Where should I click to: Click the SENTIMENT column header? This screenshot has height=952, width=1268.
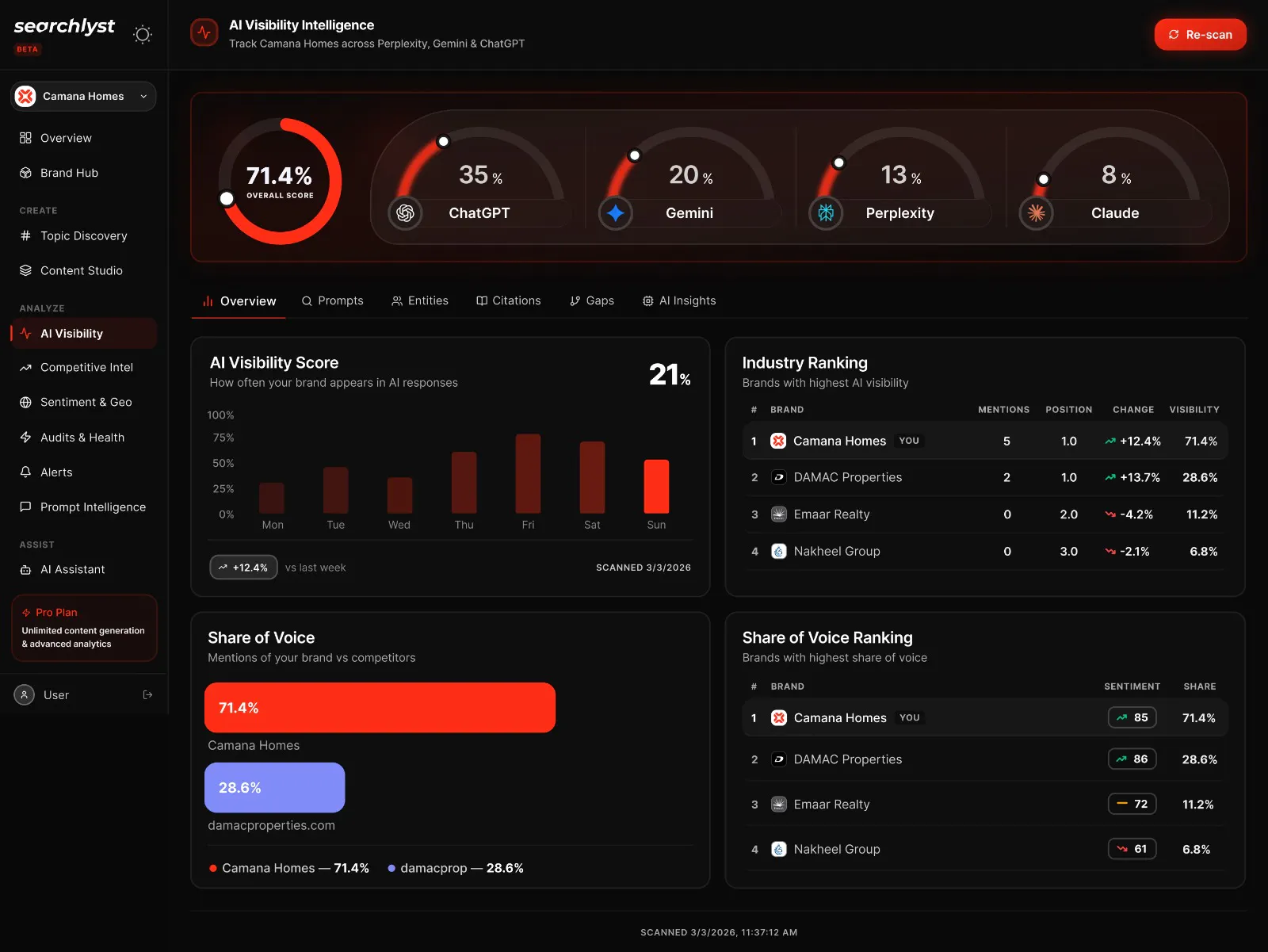[x=1132, y=686]
